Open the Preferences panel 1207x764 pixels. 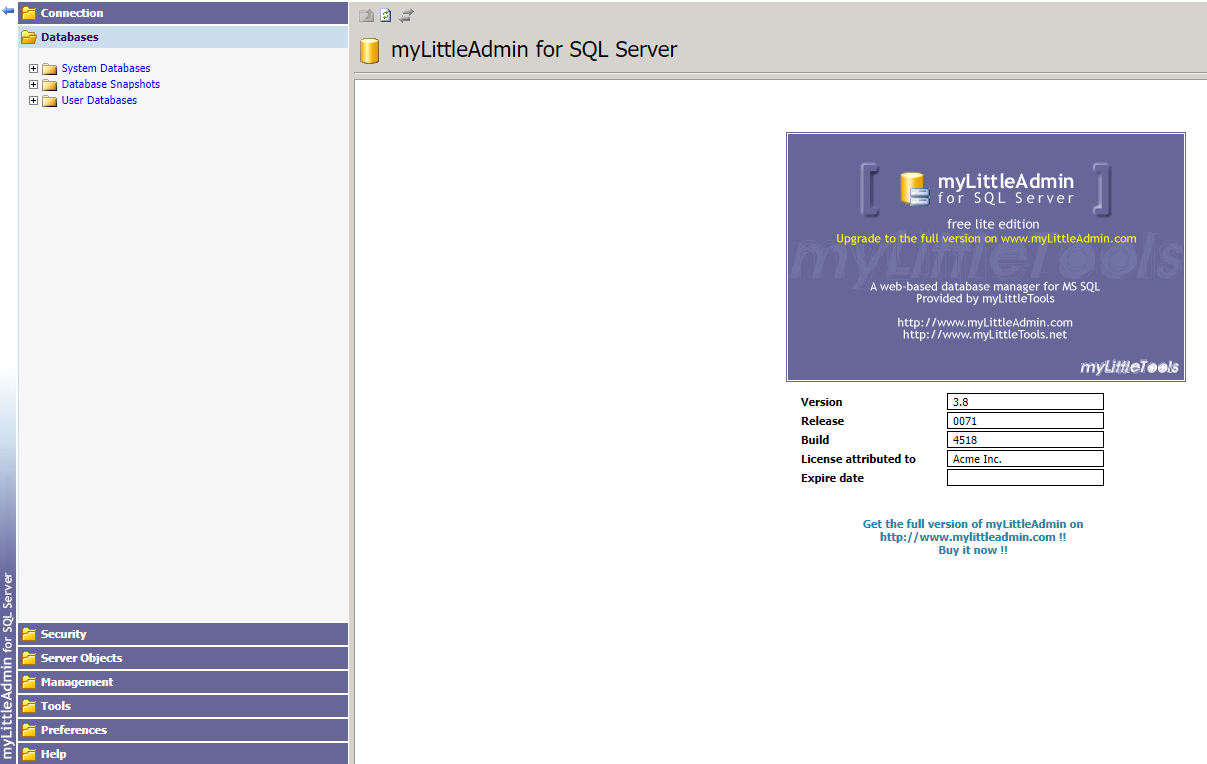point(183,730)
